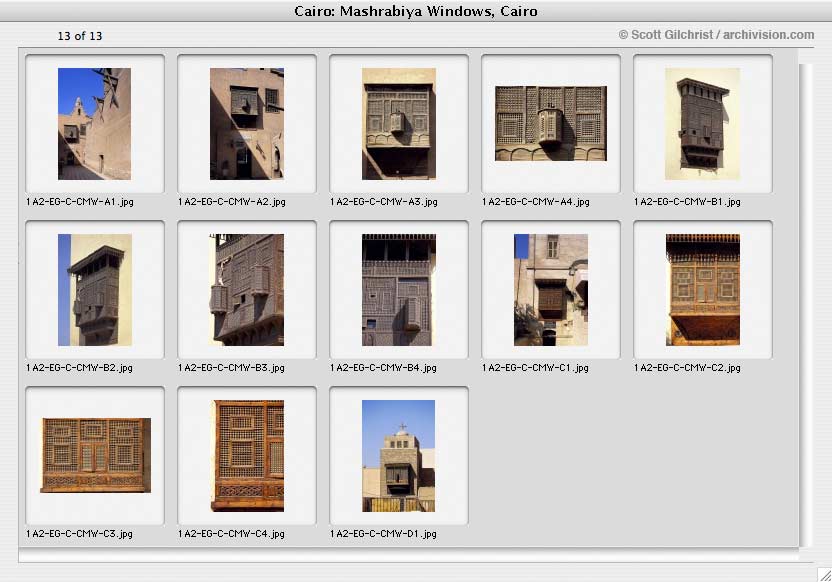Select filename text 1A2-EG-C-CMW-A2.jpg
Viewport: 832px width, 582px height.
232,202
